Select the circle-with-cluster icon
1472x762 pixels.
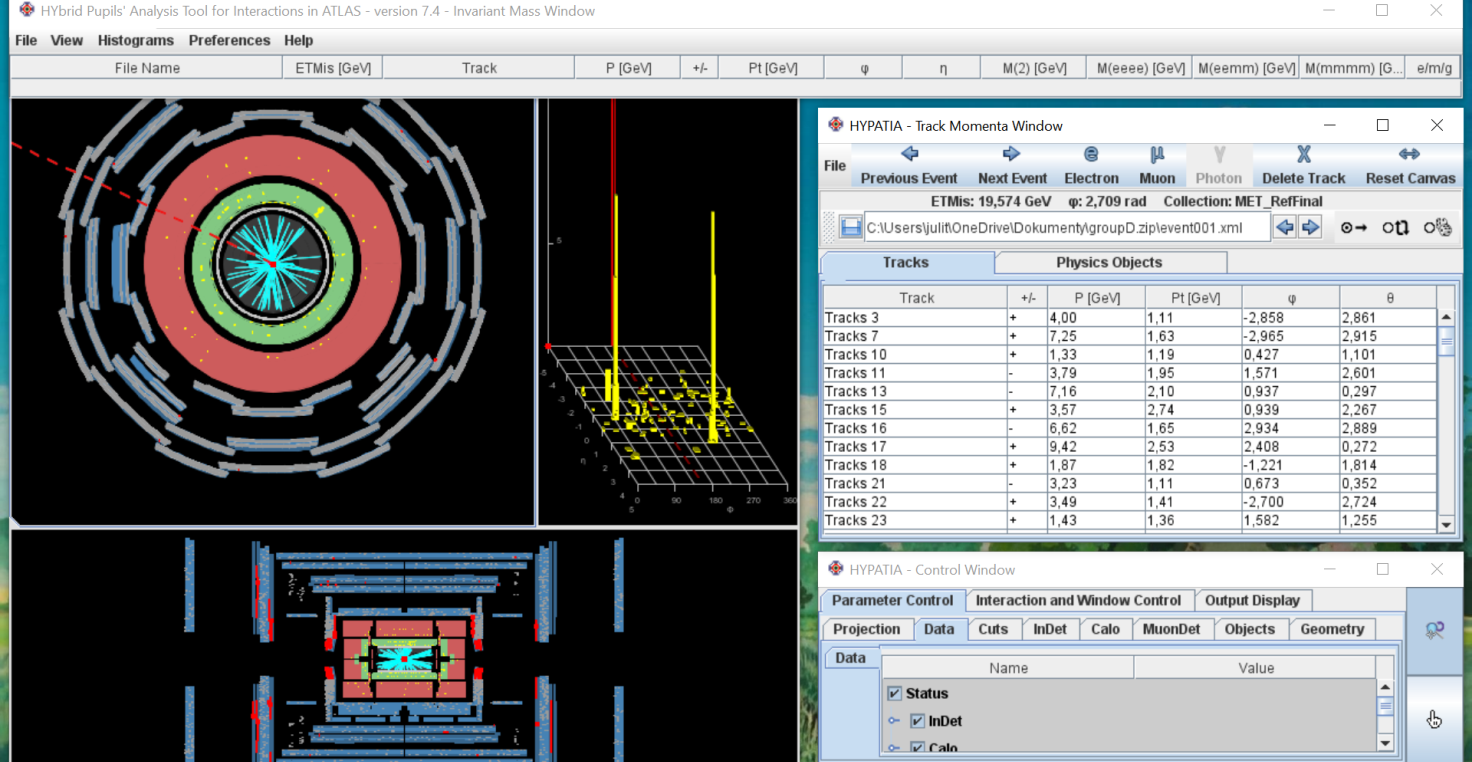click(1438, 227)
